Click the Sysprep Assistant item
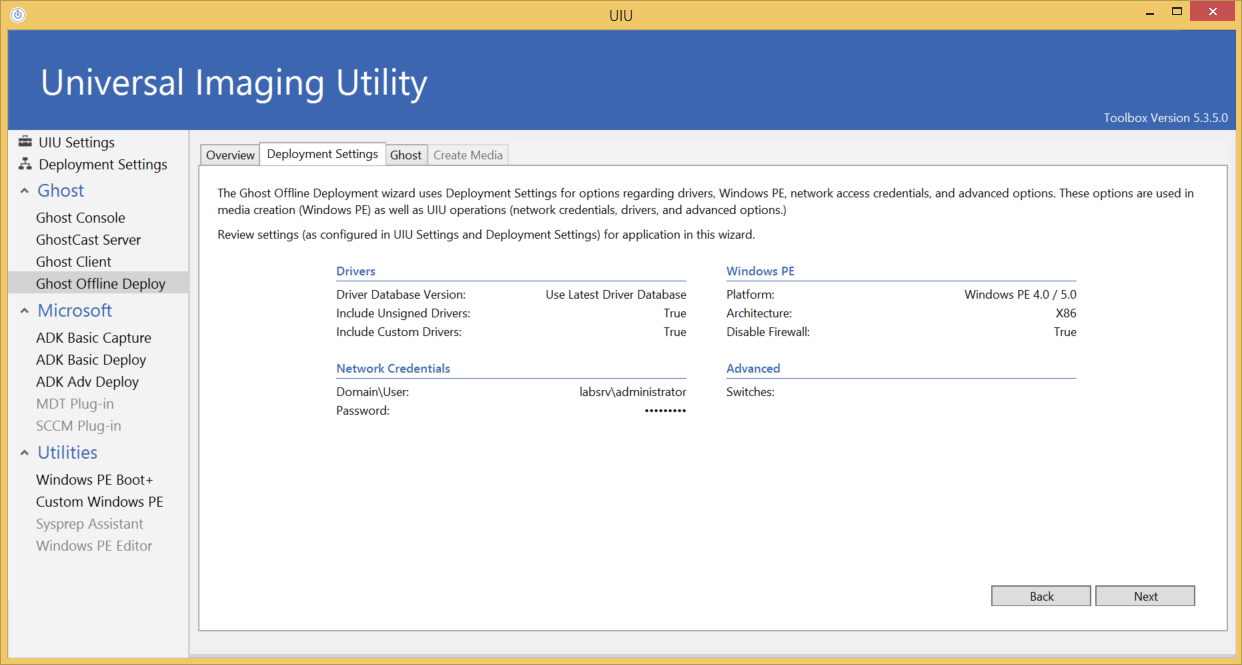 click(90, 524)
